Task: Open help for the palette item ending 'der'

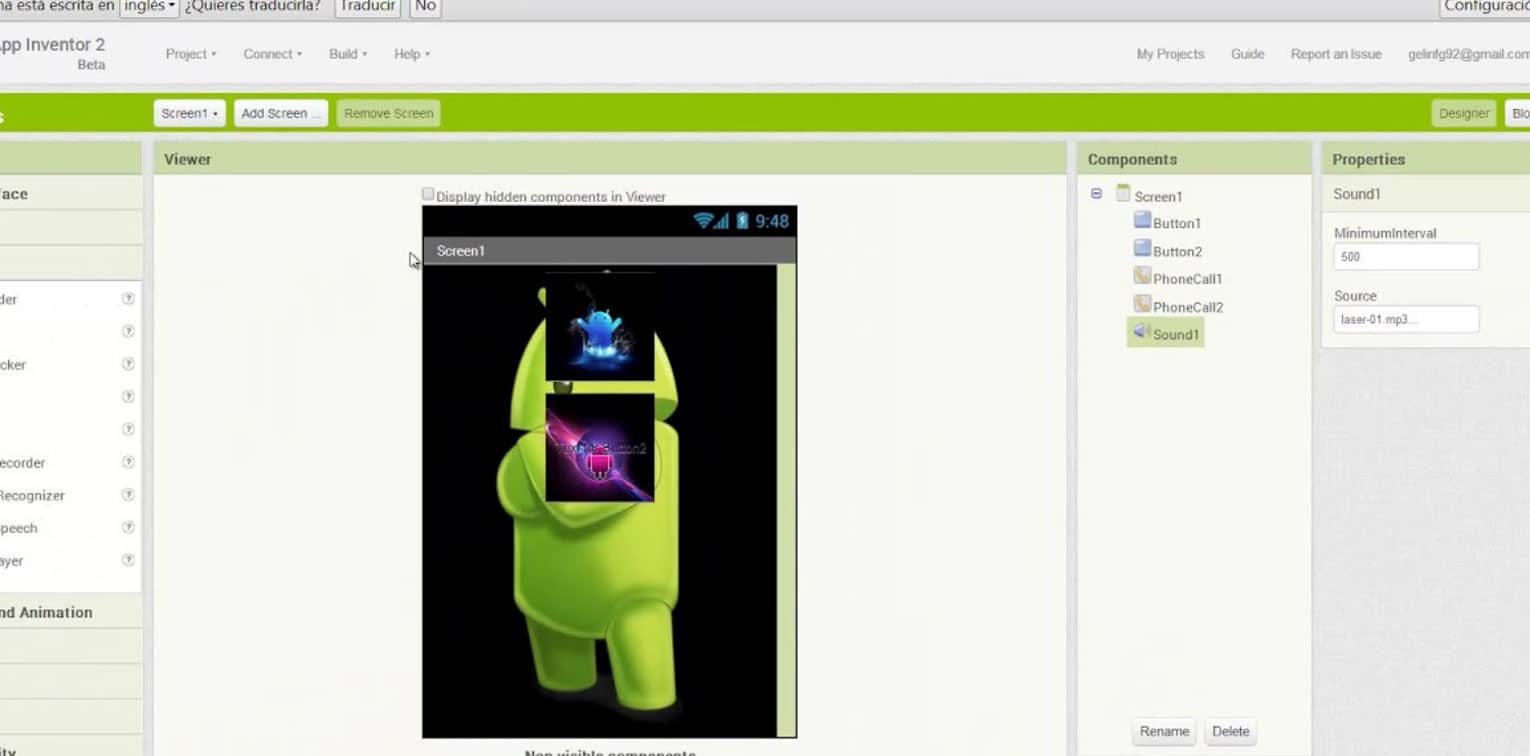Action: (128, 299)
